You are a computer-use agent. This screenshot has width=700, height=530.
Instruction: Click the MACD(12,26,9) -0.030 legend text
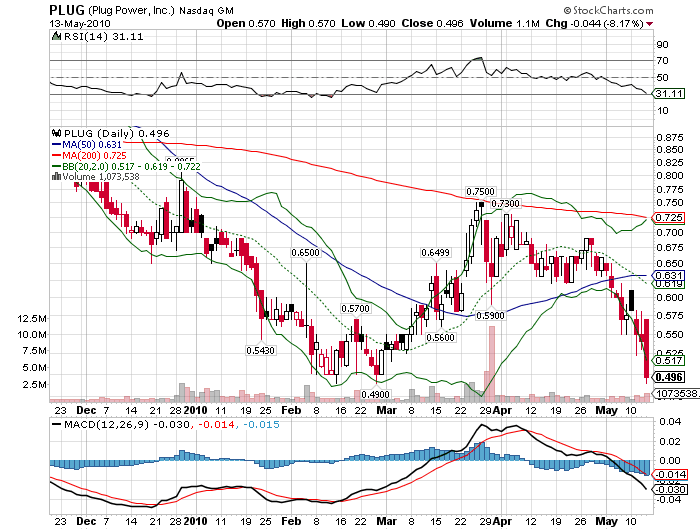(x=127, y=424)
